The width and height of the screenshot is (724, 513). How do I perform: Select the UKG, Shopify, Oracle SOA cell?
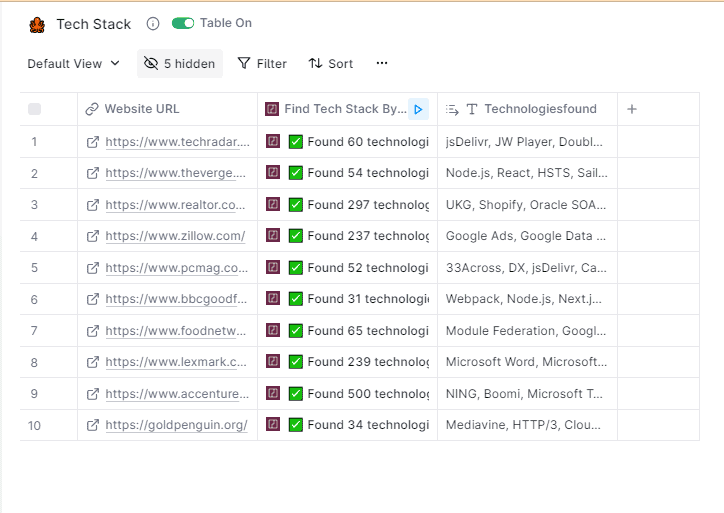(527, 205)
